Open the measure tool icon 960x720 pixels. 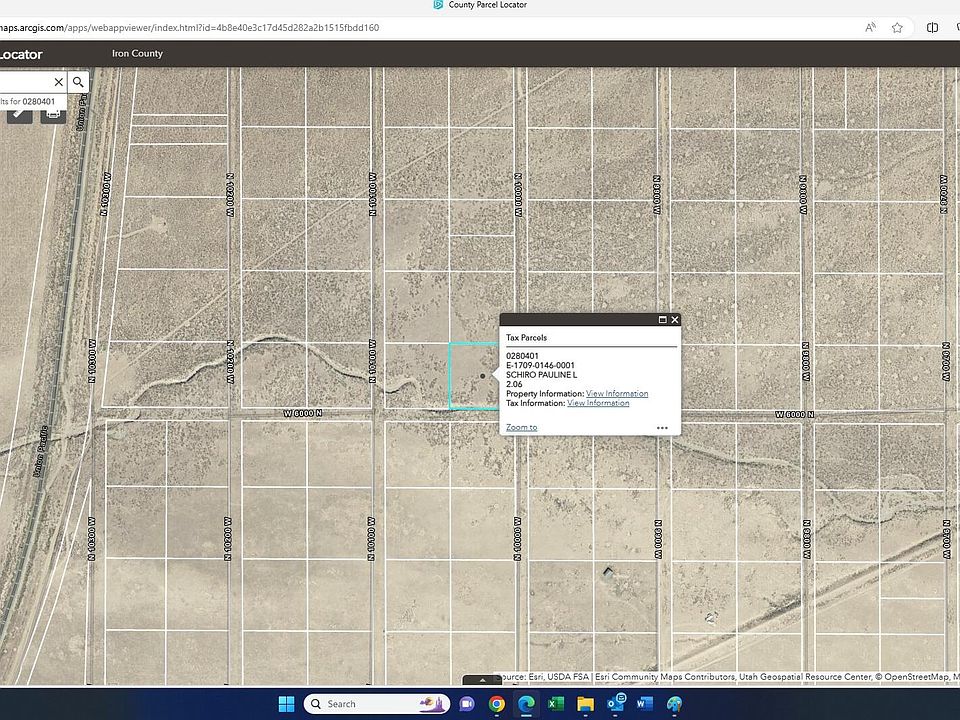[x=19, y=114]
